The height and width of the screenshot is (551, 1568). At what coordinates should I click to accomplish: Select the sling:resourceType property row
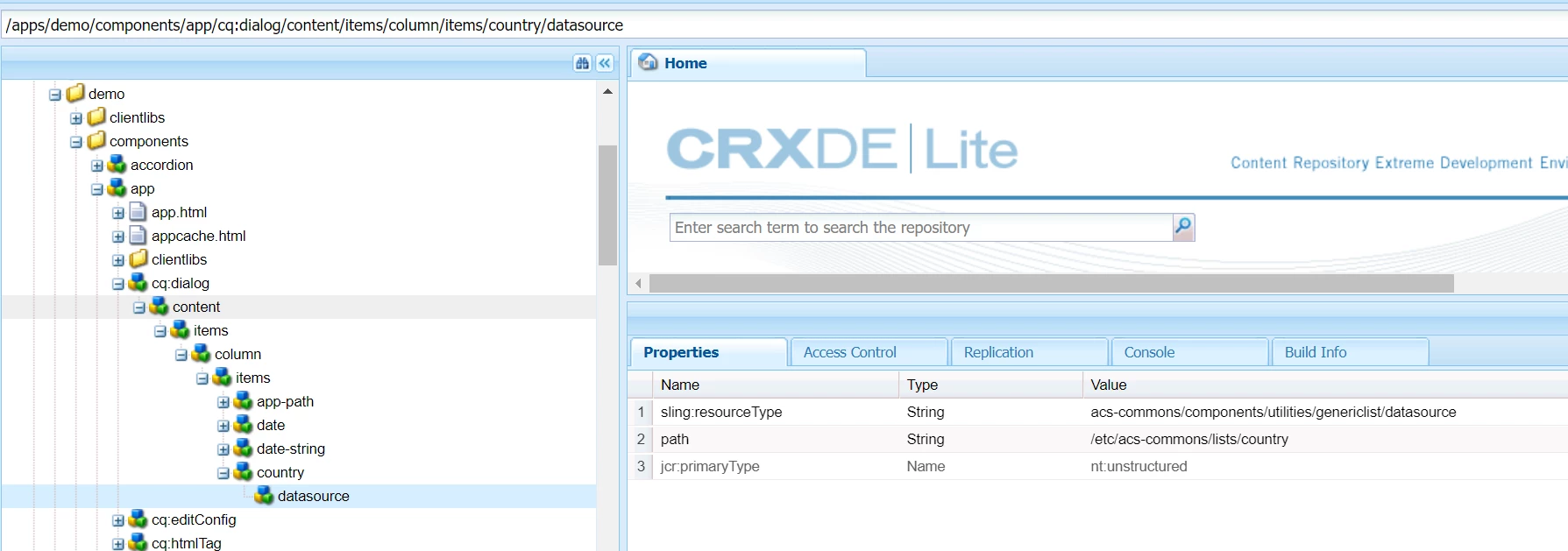coord(1098,412)
